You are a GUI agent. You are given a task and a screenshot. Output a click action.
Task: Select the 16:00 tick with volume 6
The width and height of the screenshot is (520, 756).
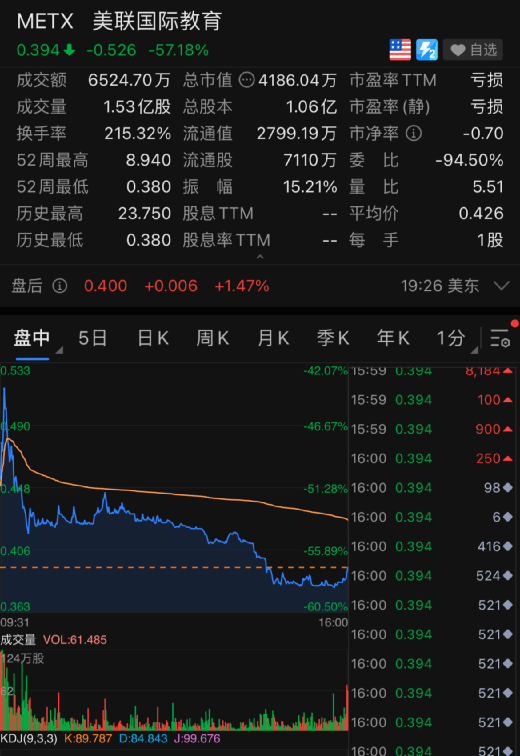(x=432, y=517)
